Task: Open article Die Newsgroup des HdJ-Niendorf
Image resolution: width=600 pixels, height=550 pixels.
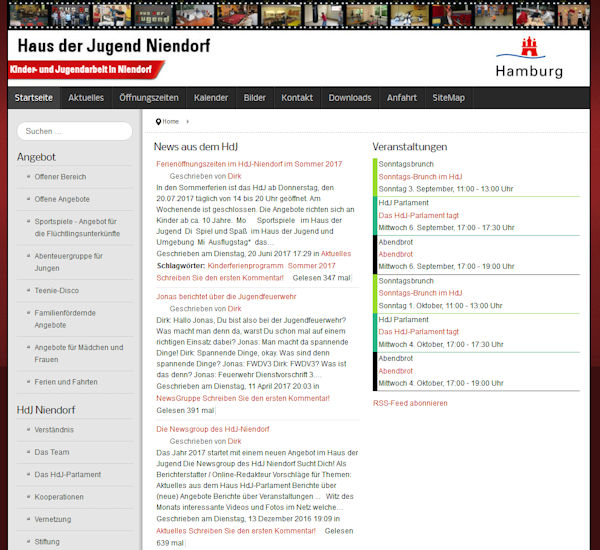Action: click(213, 429)
